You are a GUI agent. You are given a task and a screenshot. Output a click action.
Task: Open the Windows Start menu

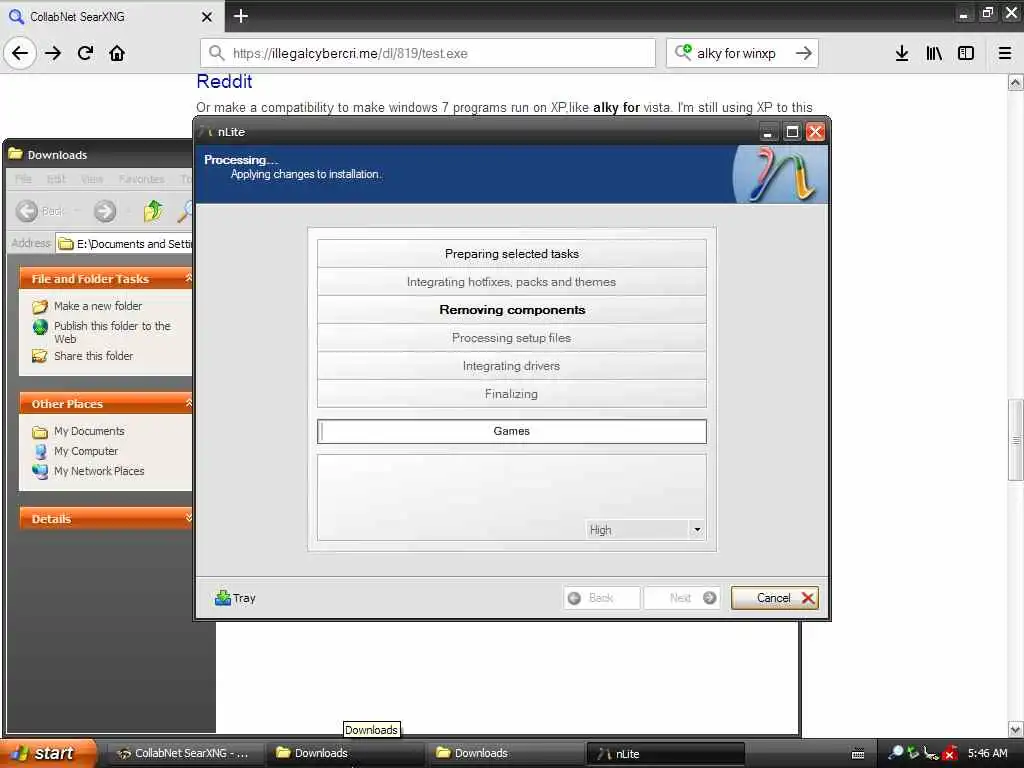pyautogui.click(x=47, y=753)
